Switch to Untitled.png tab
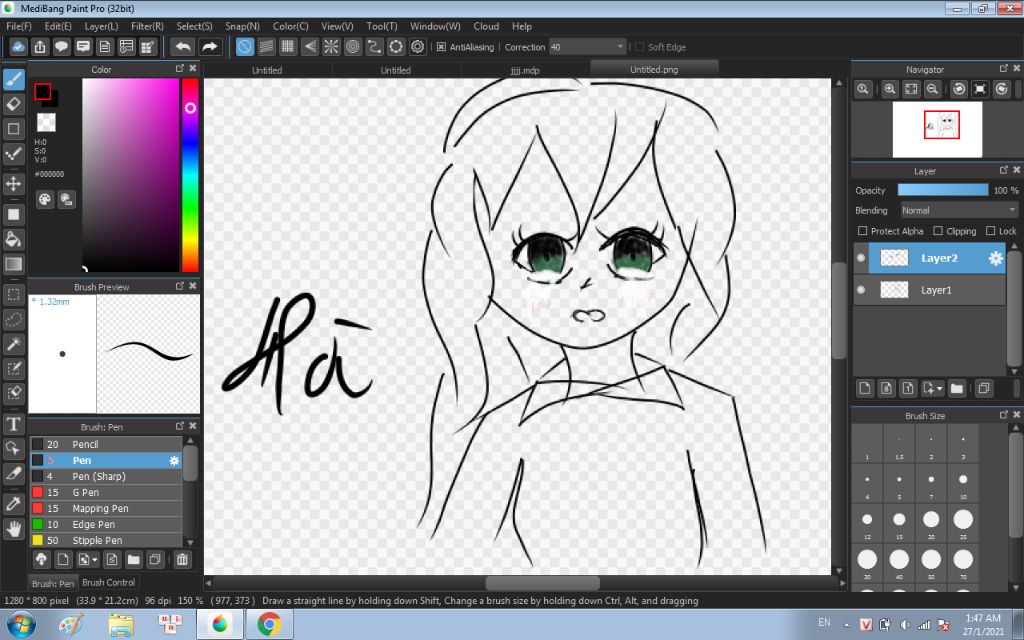The width and height of the screenshot is (1024, 640). tap(654, 69)
